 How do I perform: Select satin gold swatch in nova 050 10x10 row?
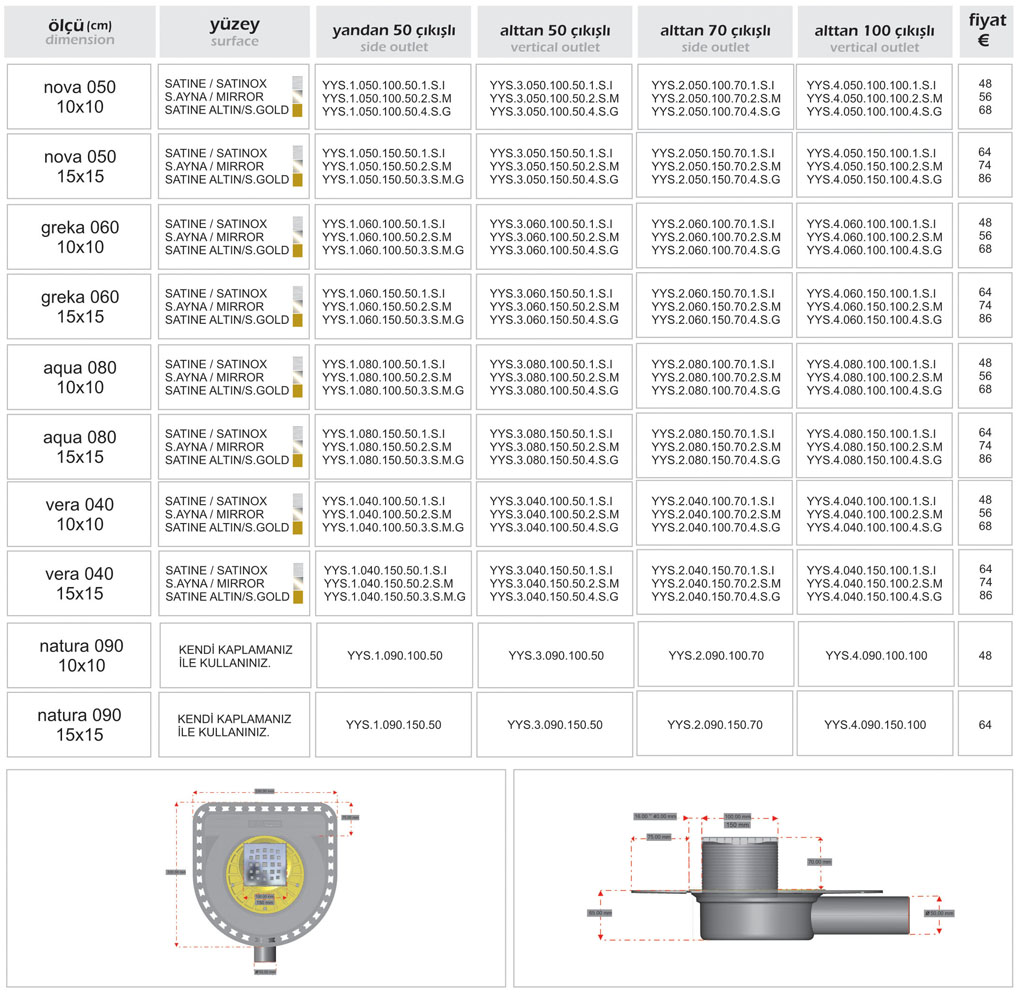pos(297,111)
